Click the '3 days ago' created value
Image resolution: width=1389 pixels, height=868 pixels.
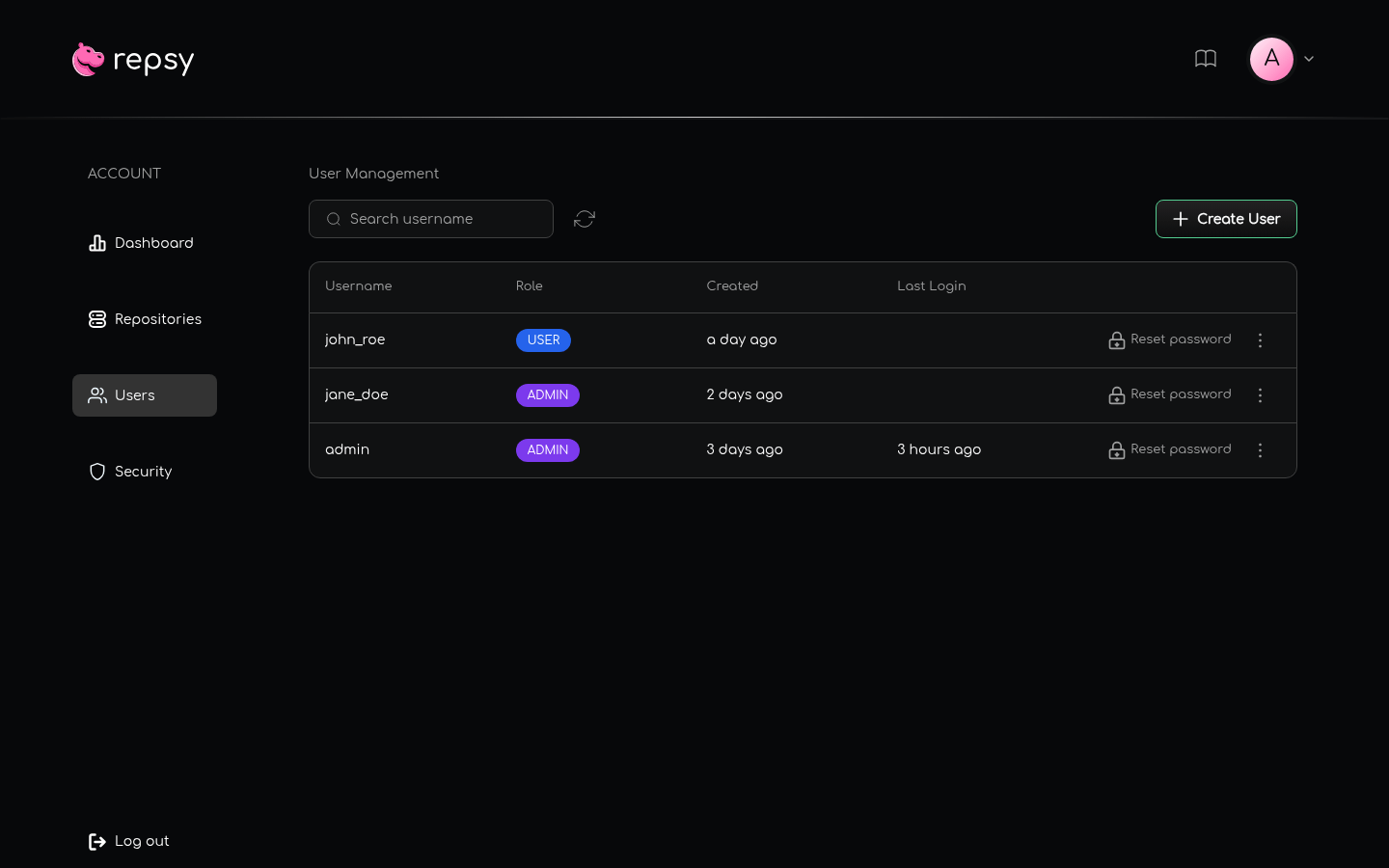(x=745, y=449)
